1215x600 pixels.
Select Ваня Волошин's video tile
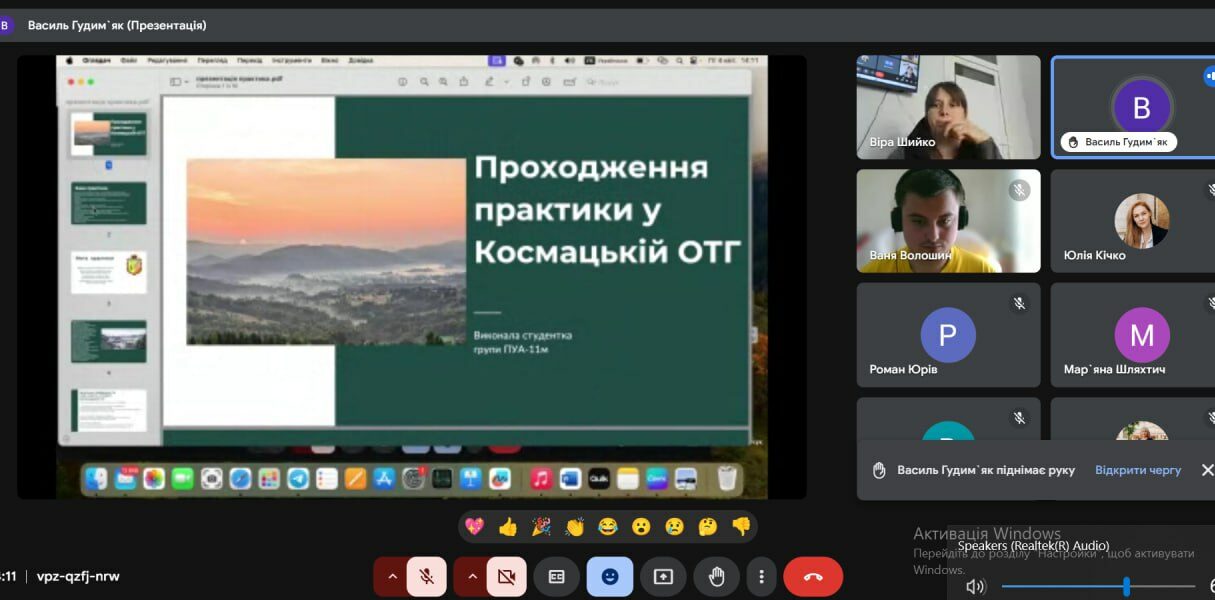click(948, 220)
